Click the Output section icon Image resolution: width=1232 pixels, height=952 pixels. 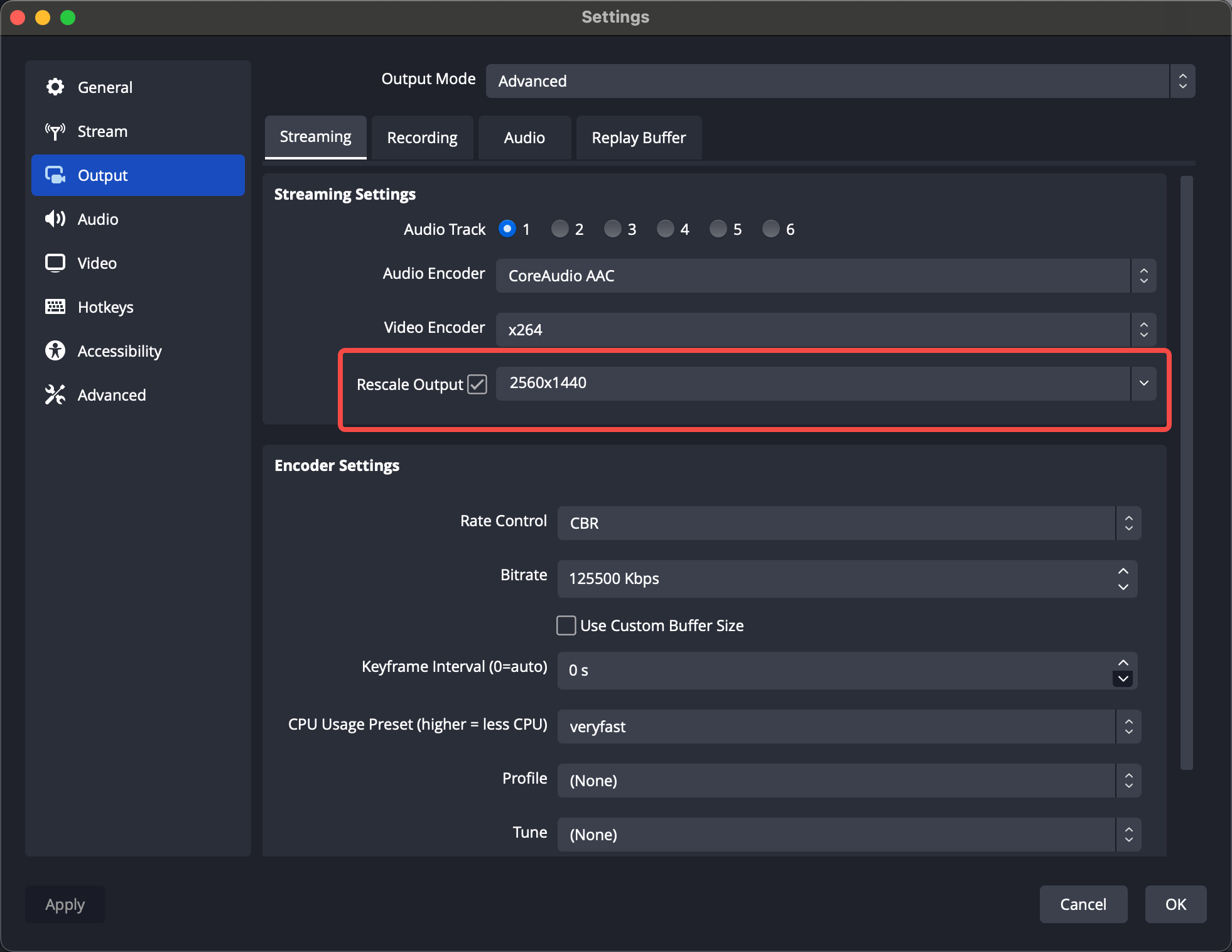(x=55, y=175)
